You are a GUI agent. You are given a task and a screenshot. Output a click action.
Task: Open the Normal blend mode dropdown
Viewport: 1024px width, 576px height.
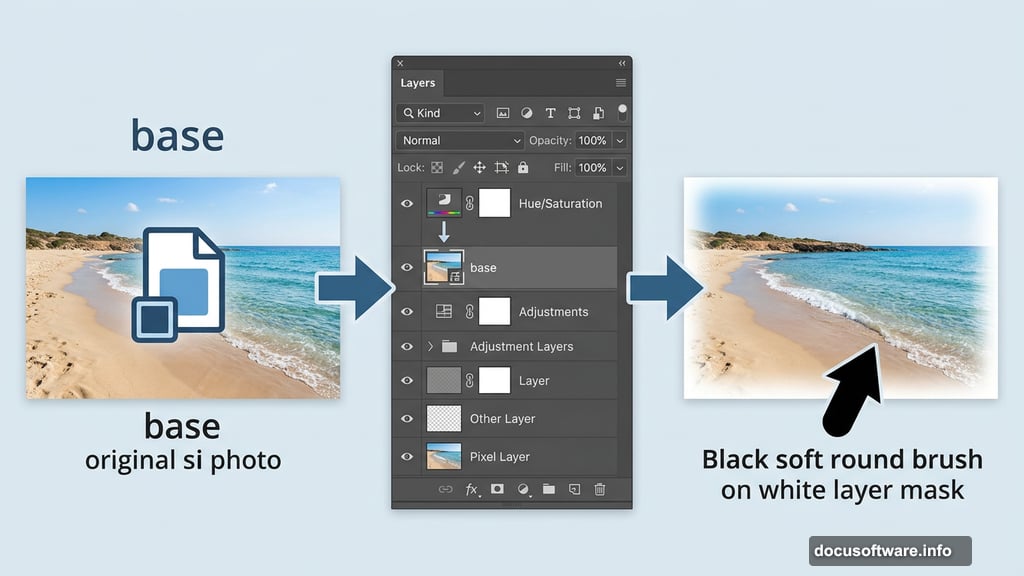pyautogui.click(x=459, y=140)
